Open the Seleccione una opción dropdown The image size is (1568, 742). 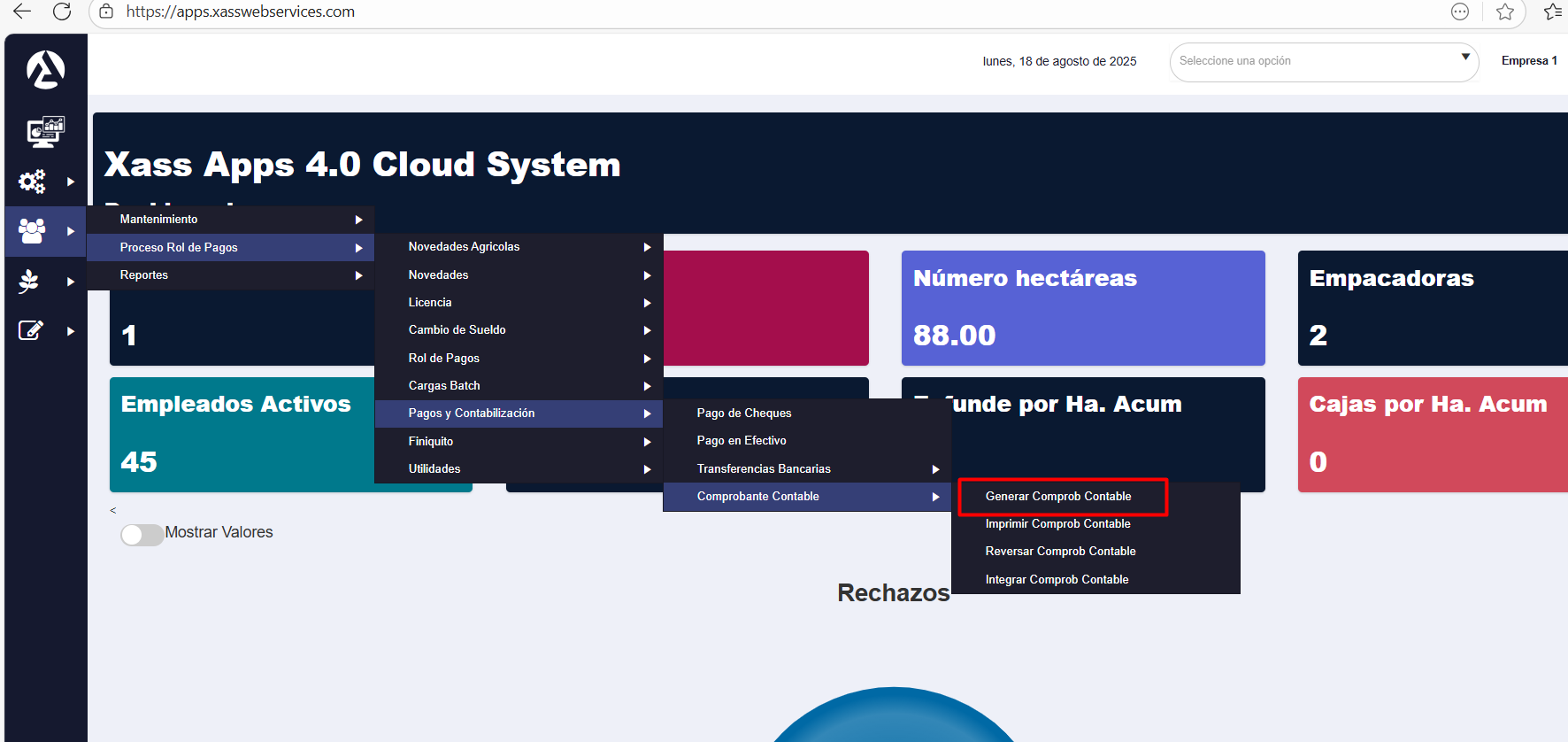pos(1324,62)
